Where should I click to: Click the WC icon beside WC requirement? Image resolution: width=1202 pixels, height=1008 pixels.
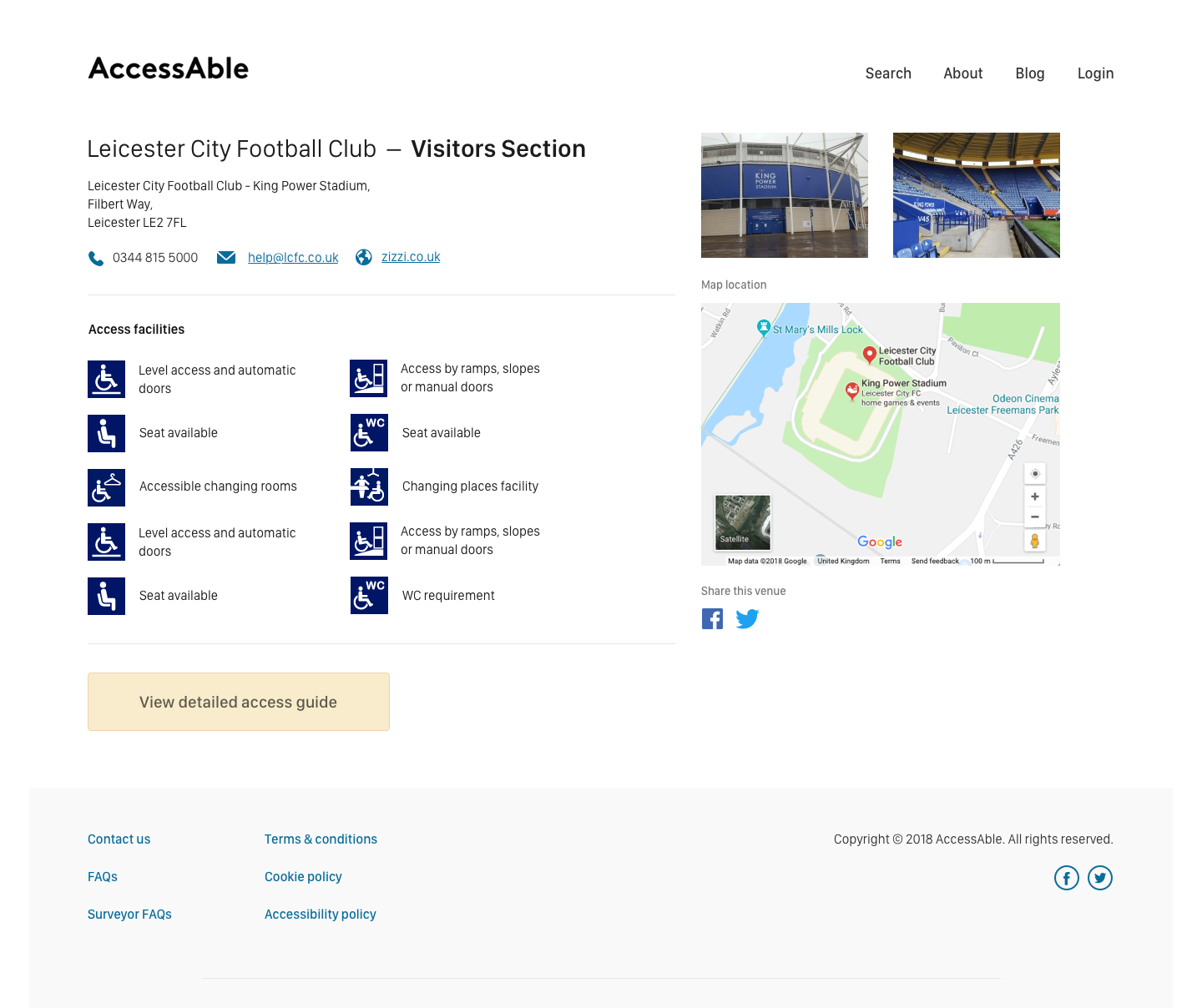369,596
